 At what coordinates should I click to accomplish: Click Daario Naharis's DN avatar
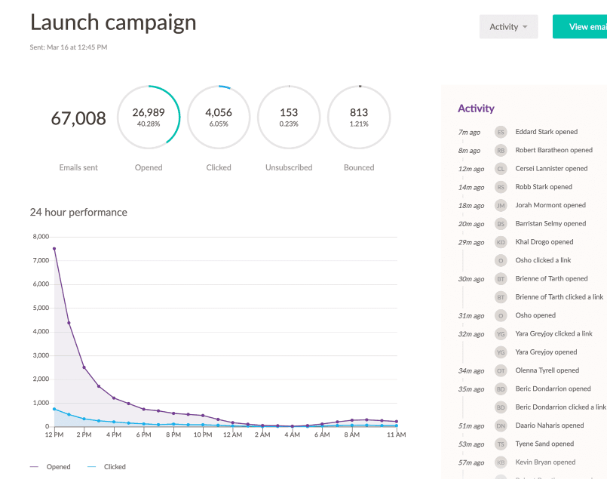point(501,426)
